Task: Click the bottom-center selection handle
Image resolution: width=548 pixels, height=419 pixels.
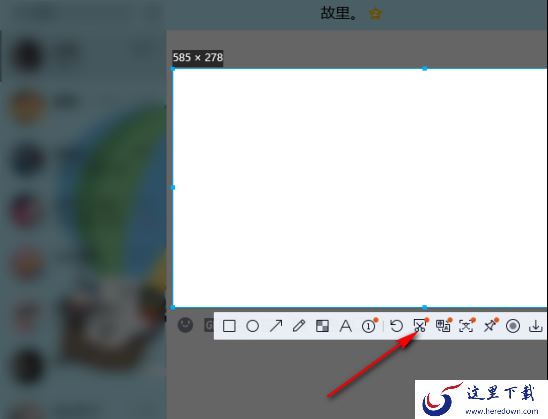Action: [x=424, y=308]
